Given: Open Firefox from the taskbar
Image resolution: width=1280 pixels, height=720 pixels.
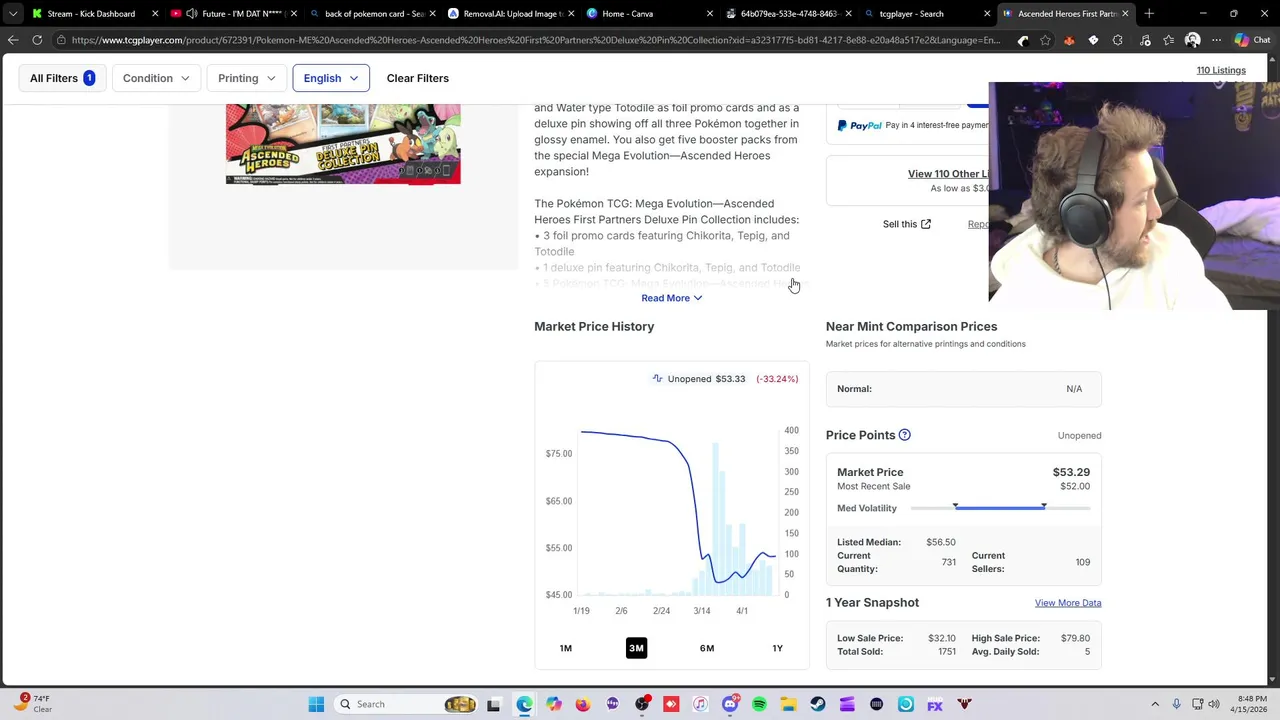Looking at the screenshot, I should tap(583, 704).
